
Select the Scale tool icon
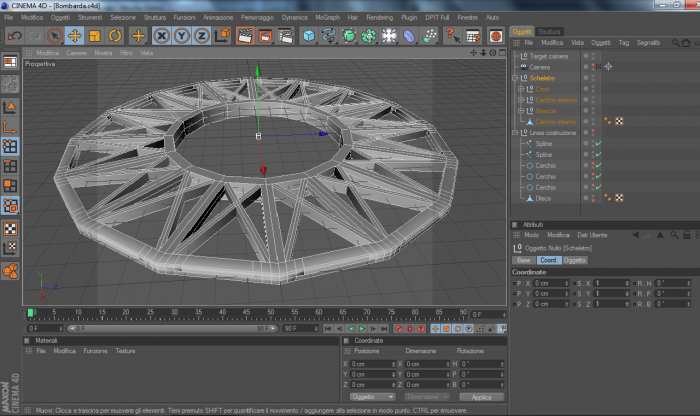click(x=95, y=36)
